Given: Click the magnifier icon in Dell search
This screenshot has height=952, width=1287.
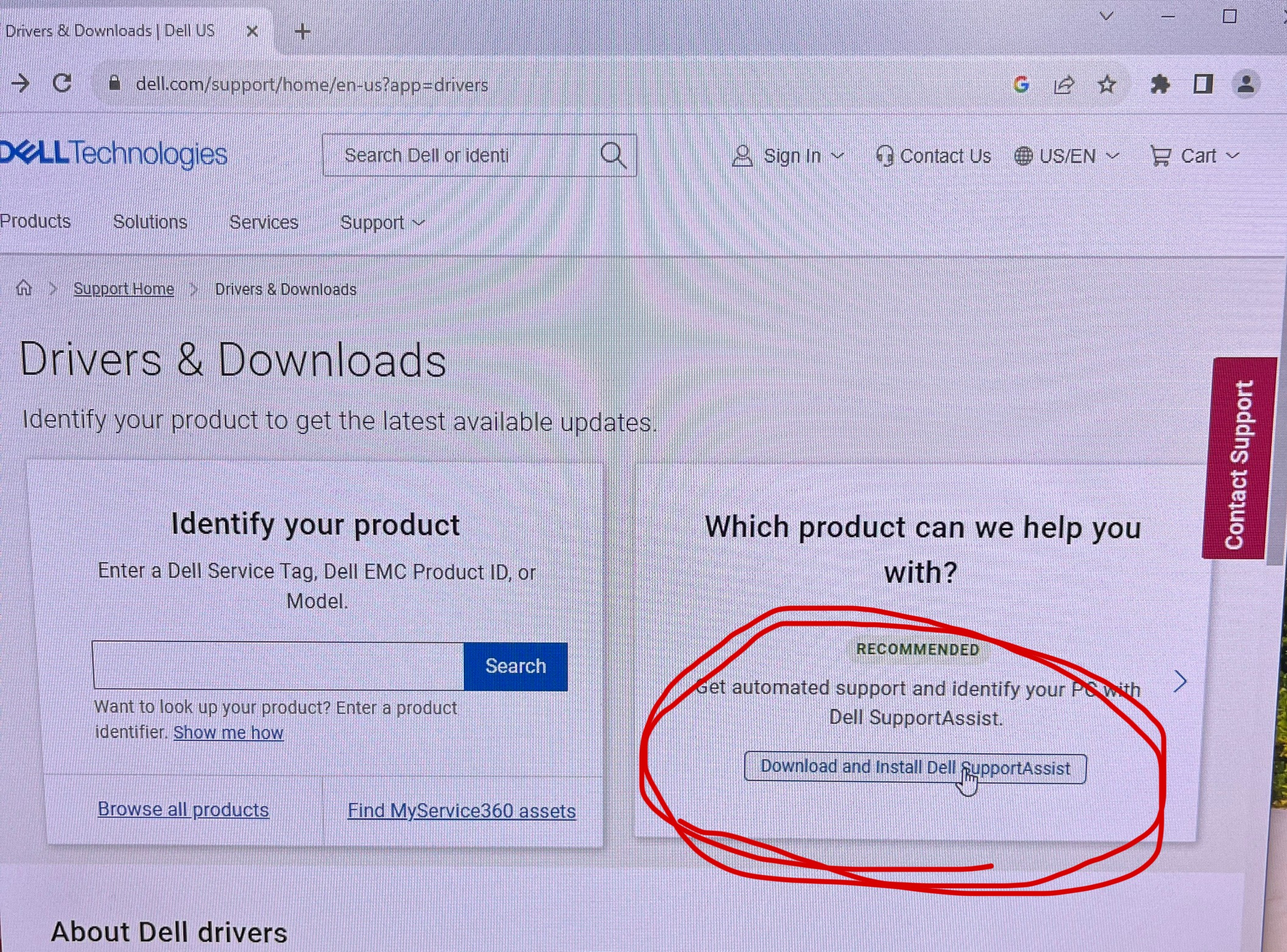Looking at the screenshot, I should coord(612,156).
